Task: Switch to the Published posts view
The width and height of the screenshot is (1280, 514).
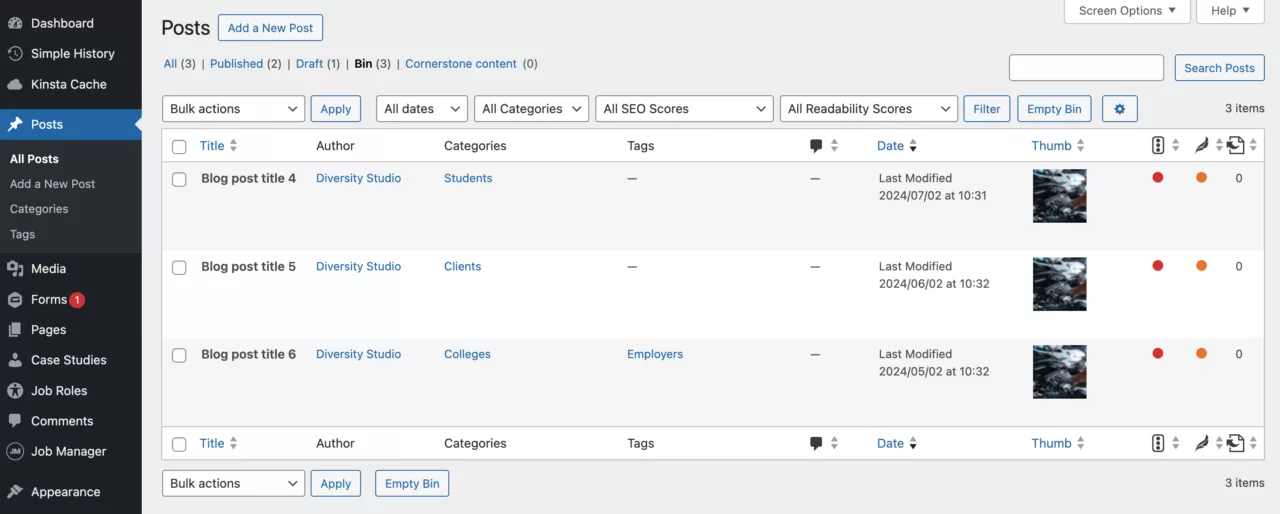Action: click(x=236, y=64)
